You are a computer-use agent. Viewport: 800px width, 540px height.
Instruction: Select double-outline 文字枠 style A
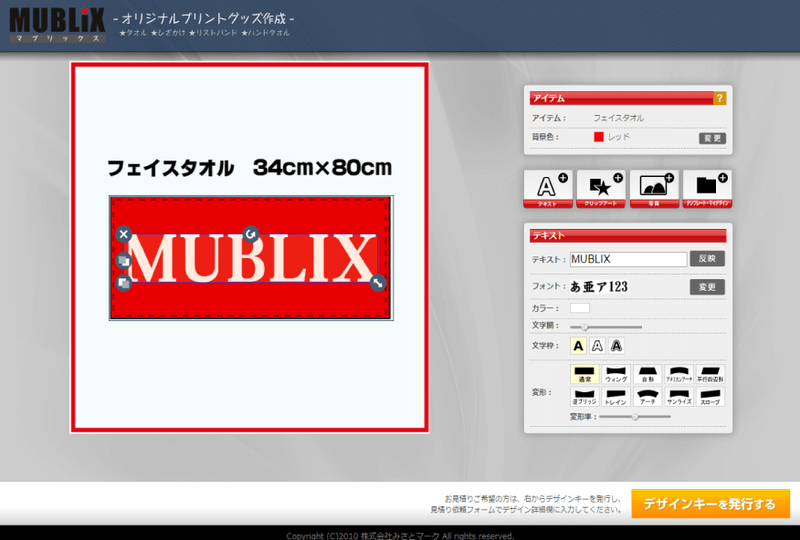616,346
